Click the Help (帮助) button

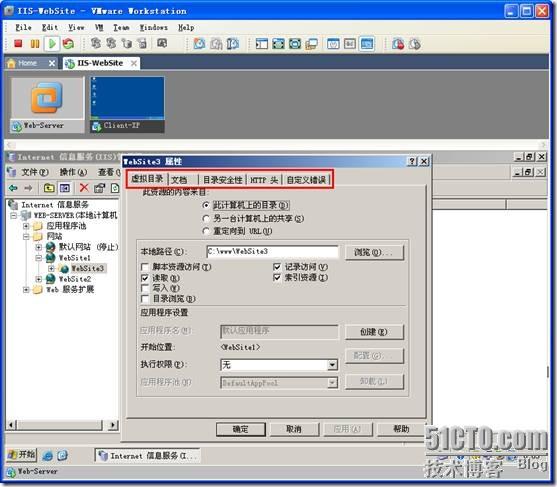(x=401, y=429)
